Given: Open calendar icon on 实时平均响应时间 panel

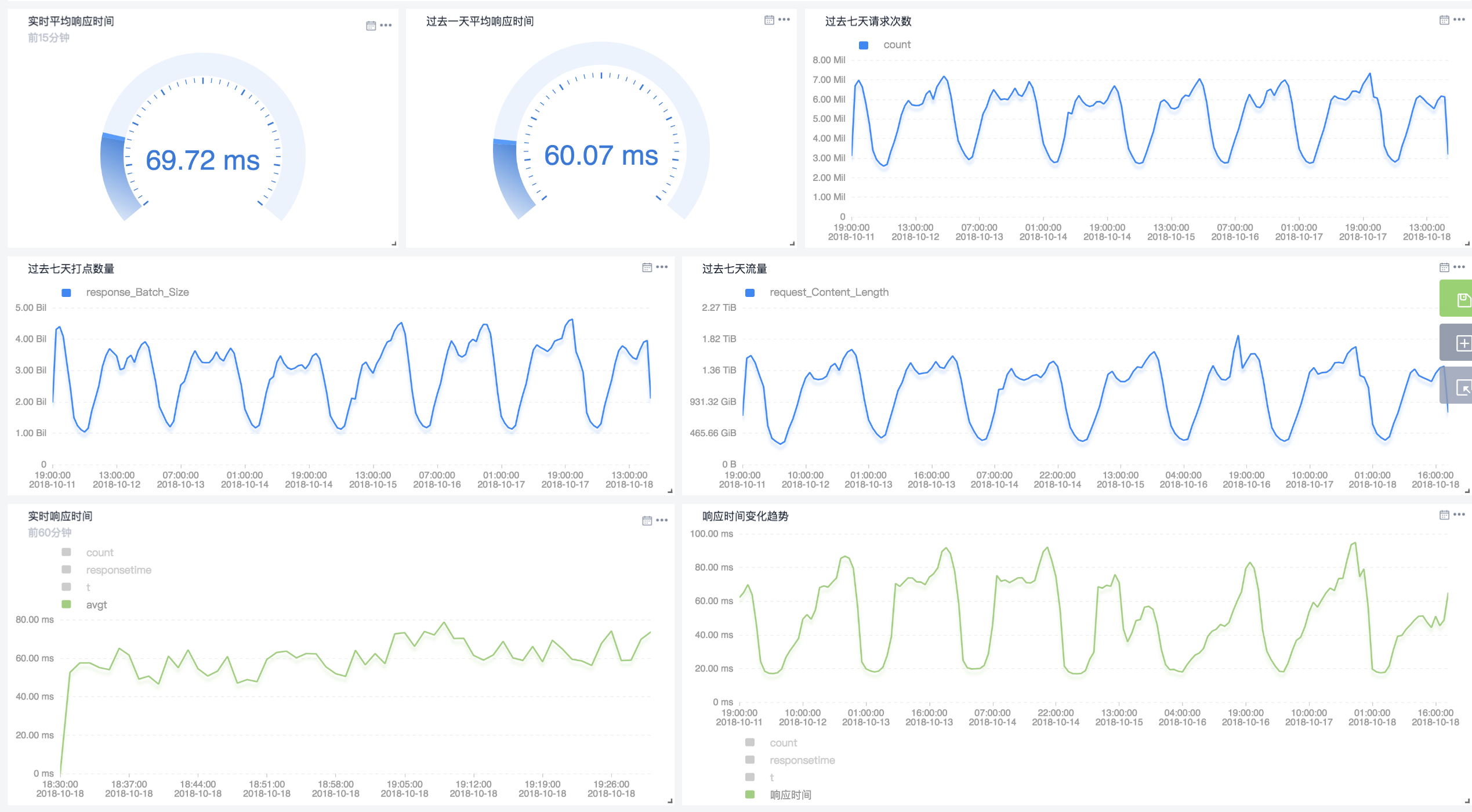Looking at the screenshot, I should coord(371,26).
